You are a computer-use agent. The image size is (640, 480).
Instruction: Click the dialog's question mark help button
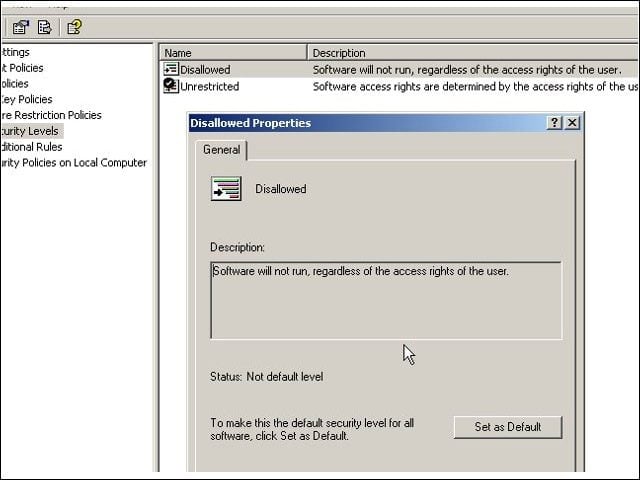coord(554,122)
